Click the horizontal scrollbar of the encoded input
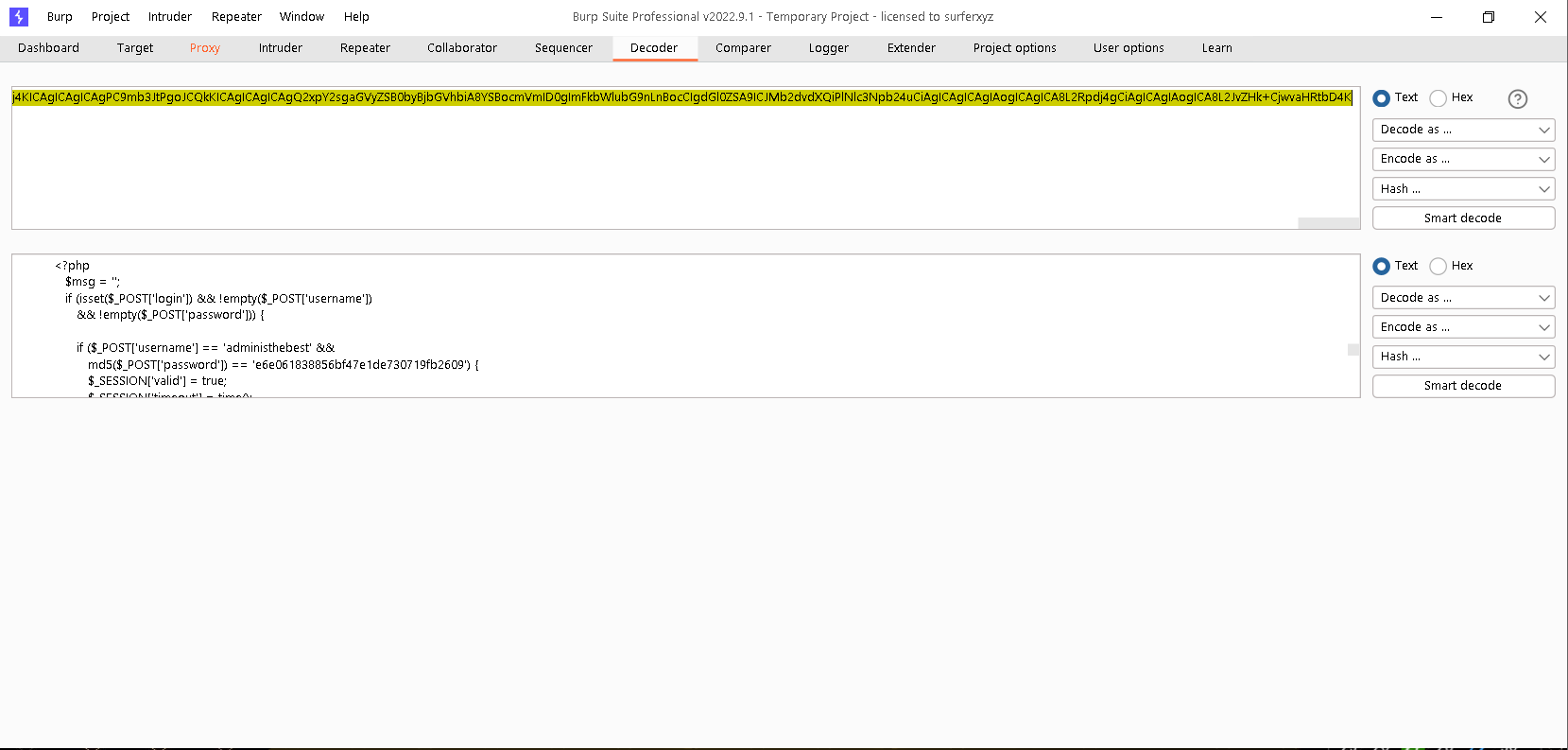Screen dimensions: 1568x750 1329,223
